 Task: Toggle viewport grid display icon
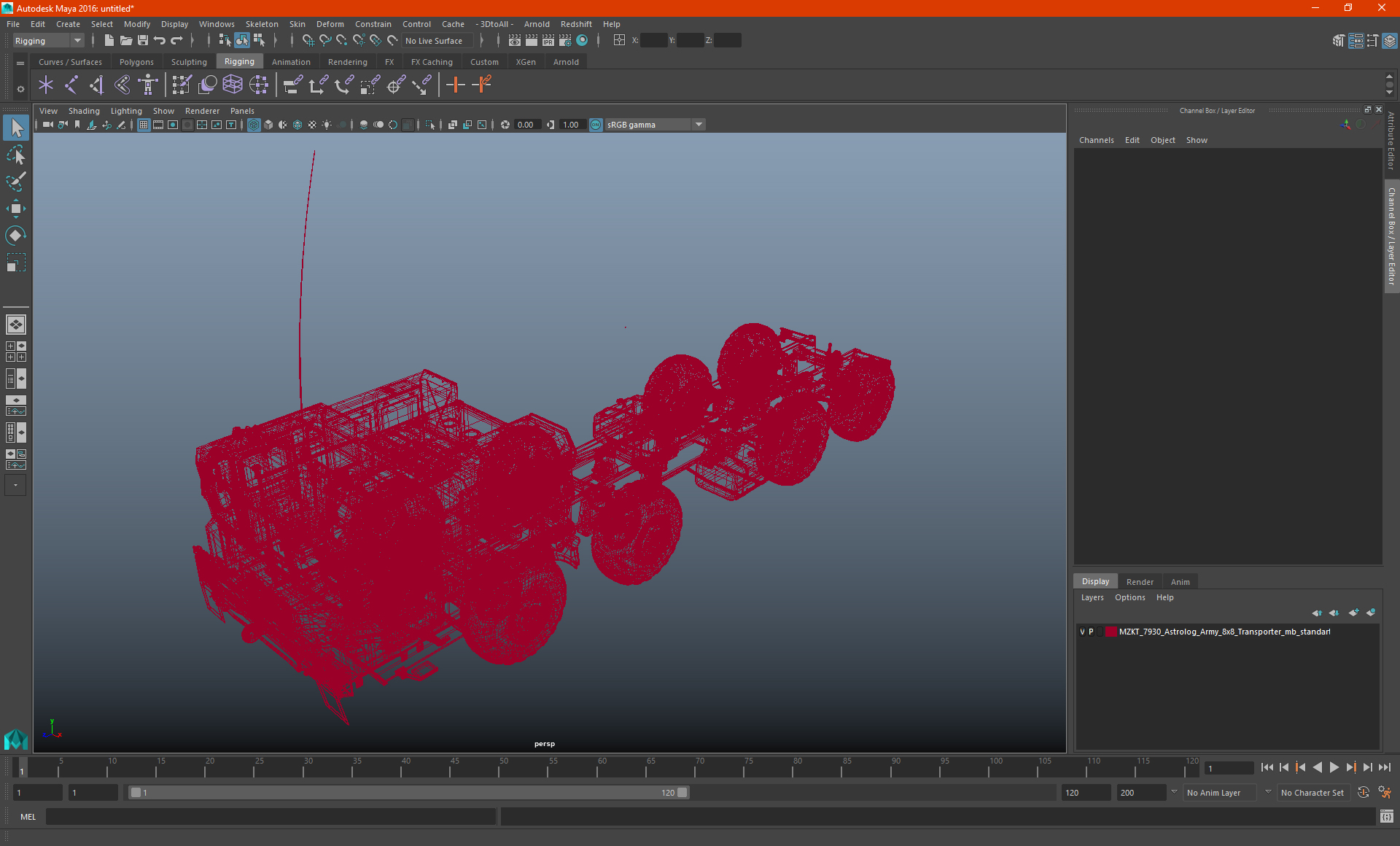click(x=144, y=125)
